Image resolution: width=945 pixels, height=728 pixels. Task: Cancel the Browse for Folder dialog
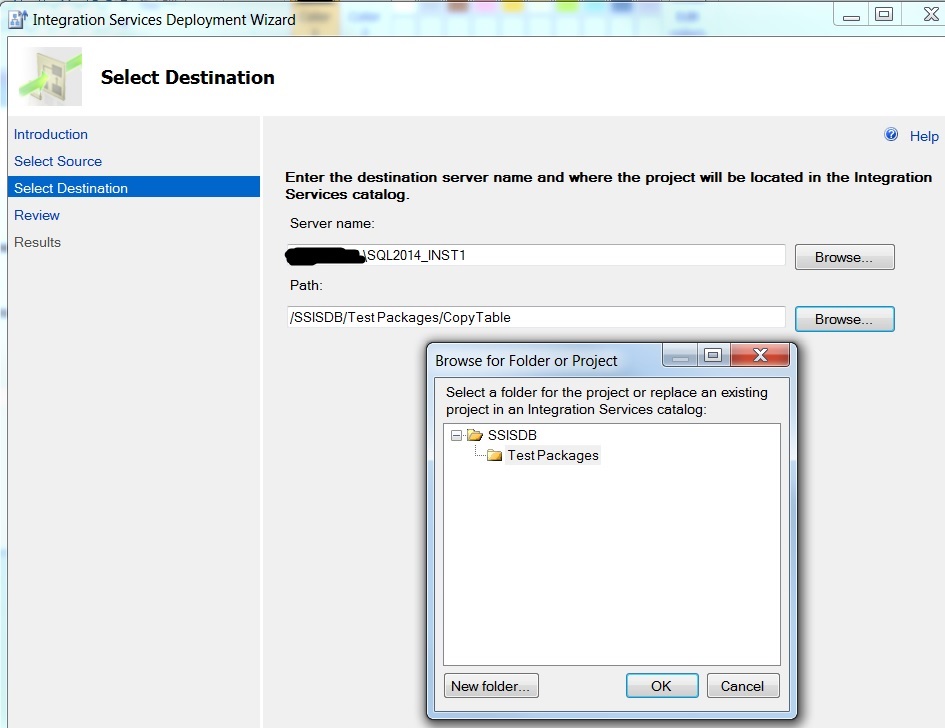742,686
